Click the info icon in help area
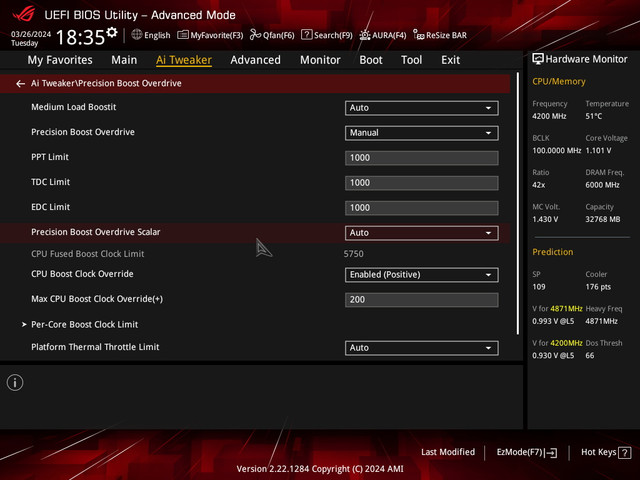 [15, 383]
